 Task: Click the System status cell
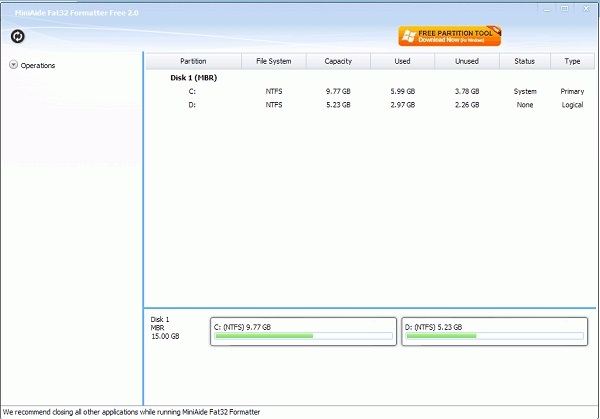tap(525, 91)
